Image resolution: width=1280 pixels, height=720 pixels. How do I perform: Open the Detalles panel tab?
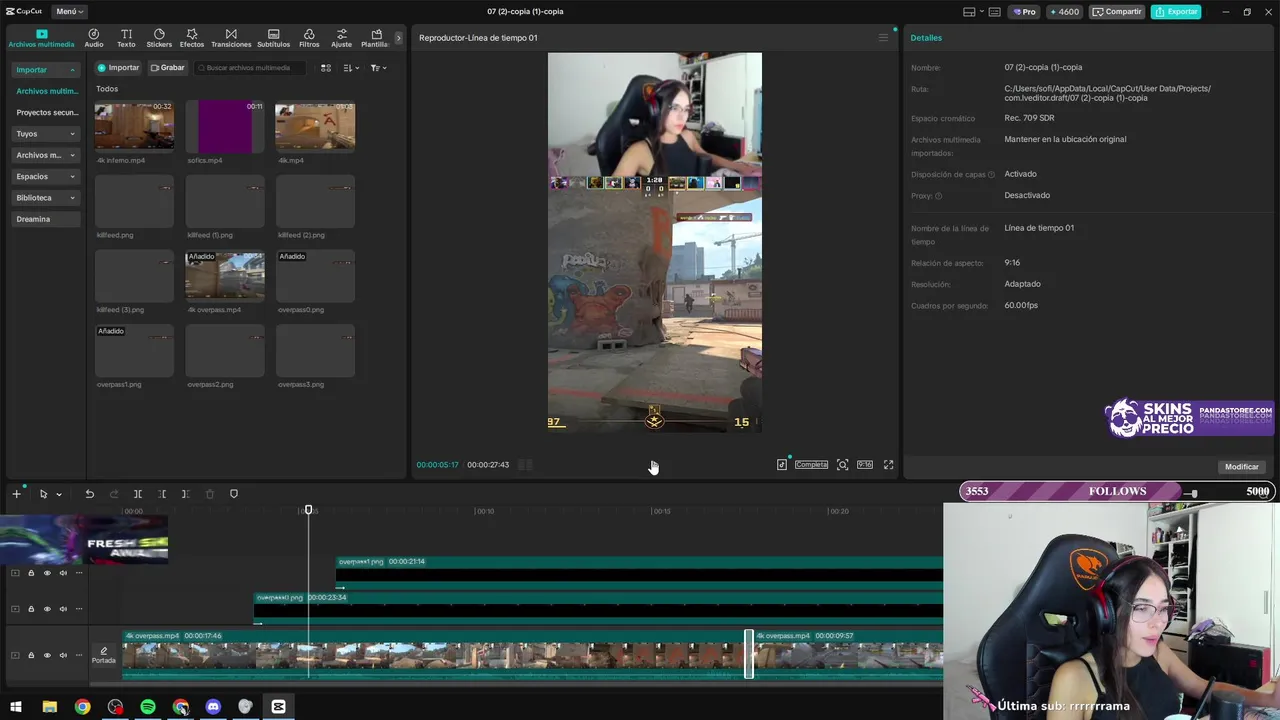point(926,38)
